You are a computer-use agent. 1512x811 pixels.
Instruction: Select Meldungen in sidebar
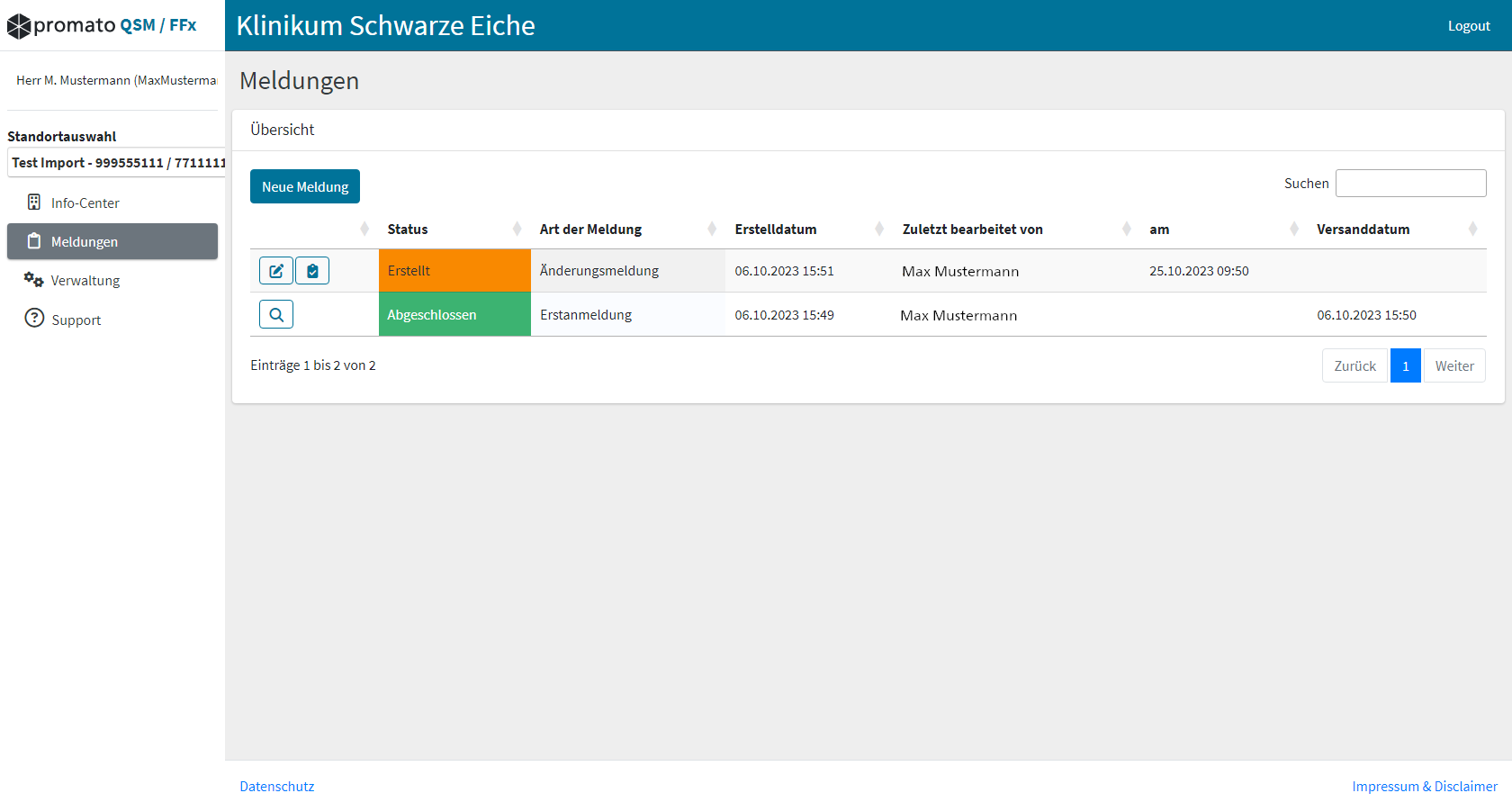point(112,241)
